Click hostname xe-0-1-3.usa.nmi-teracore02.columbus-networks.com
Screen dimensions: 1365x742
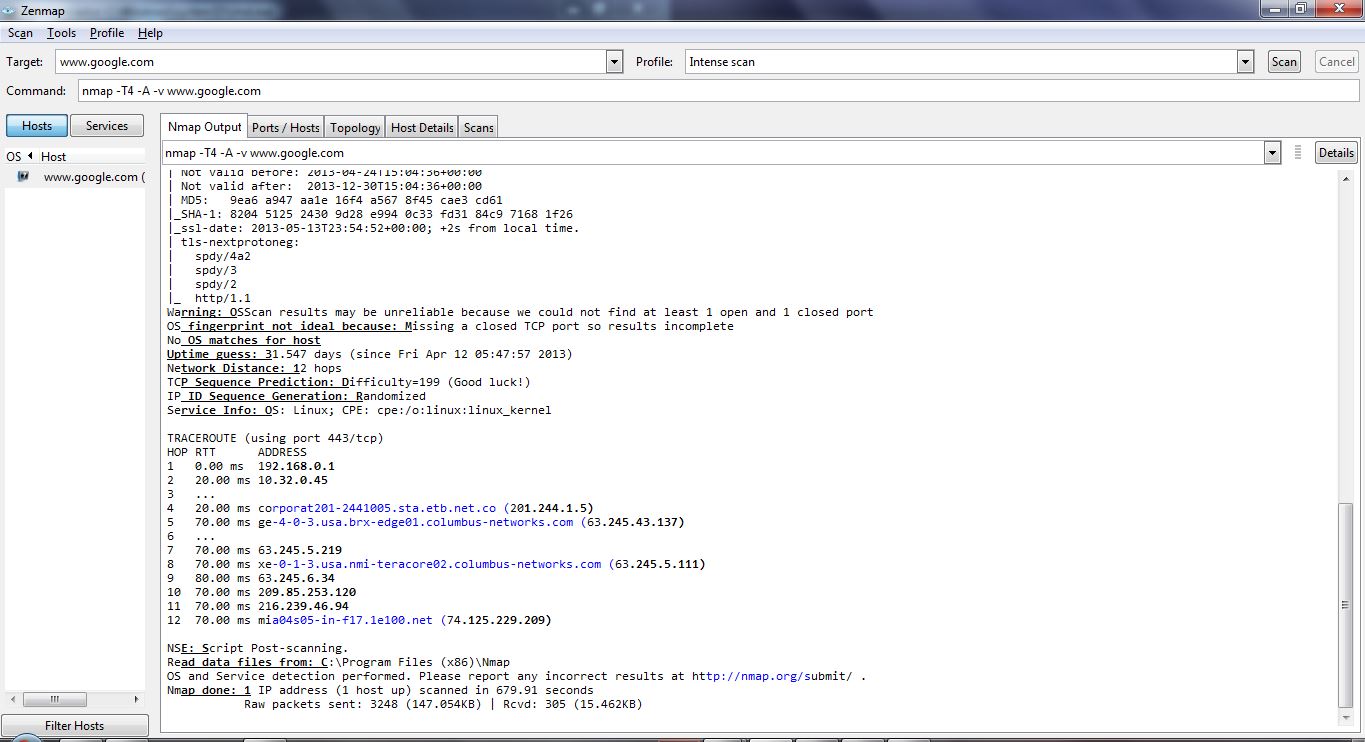[x=430, y=564]
